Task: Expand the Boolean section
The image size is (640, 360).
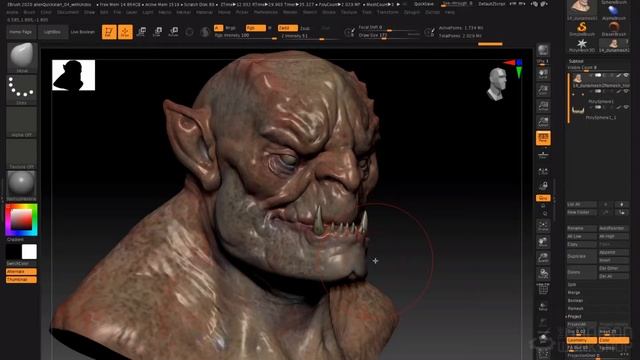Action: [x=575, y=300]
